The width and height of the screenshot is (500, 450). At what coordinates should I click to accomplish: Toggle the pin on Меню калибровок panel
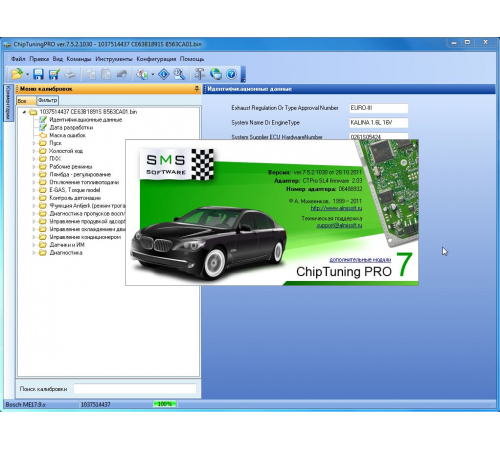[197, 89]
